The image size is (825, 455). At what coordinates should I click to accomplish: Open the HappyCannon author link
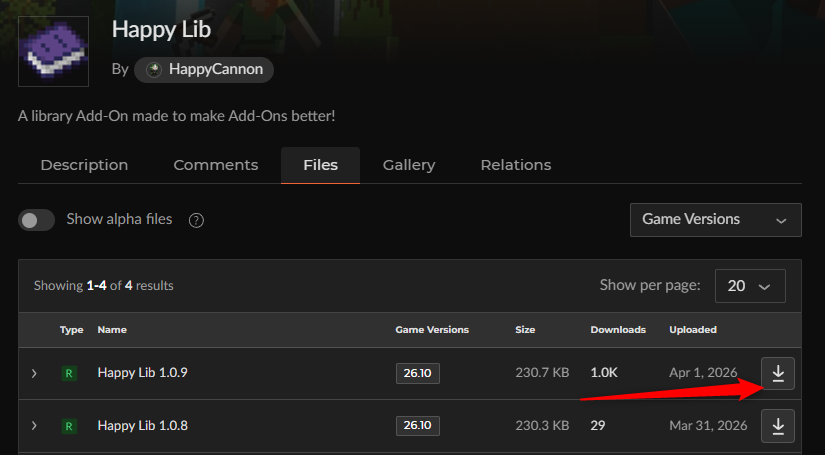click(204, 70)
